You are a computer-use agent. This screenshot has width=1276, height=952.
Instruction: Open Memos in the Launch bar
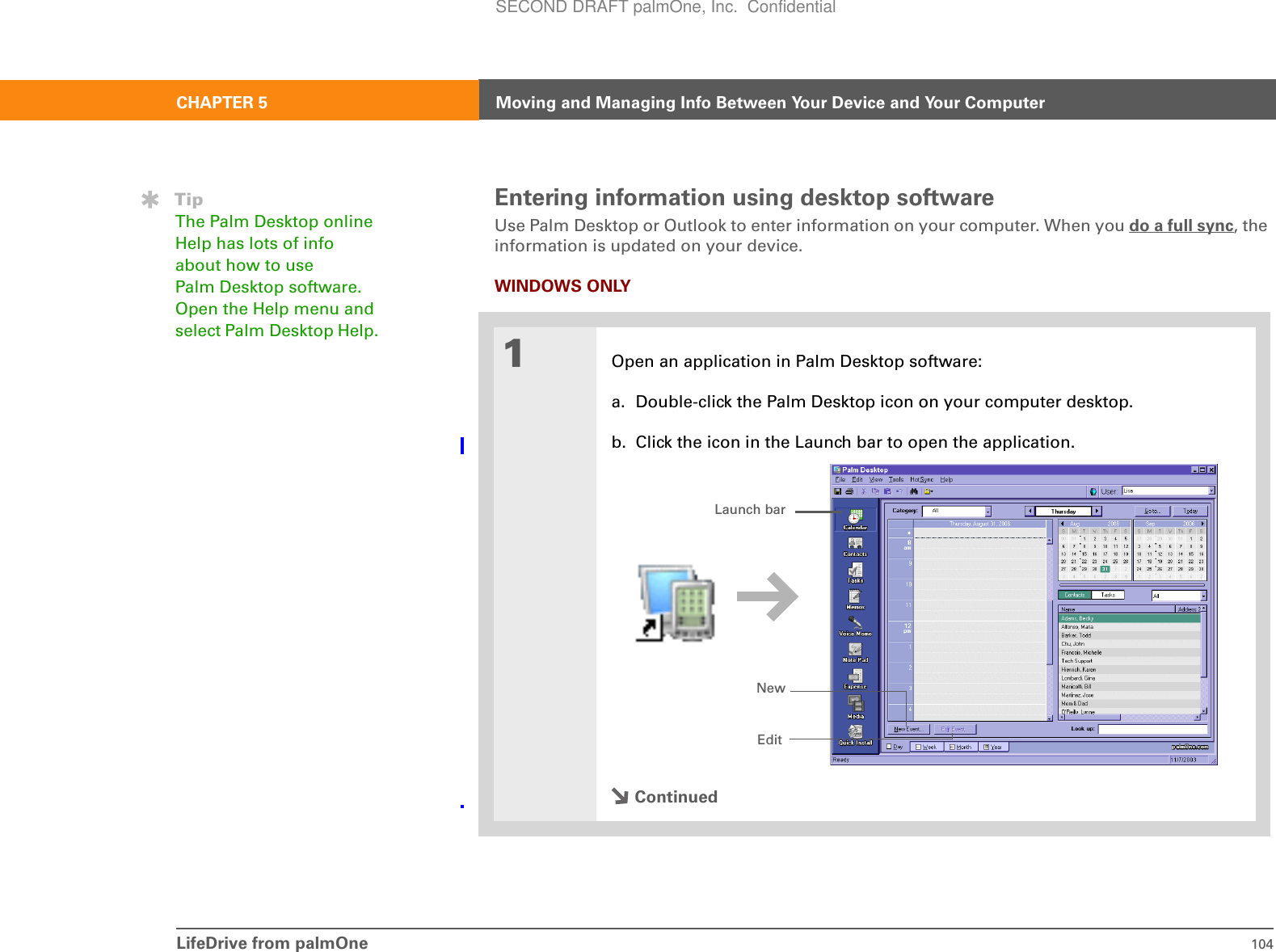tap(855, 599)
